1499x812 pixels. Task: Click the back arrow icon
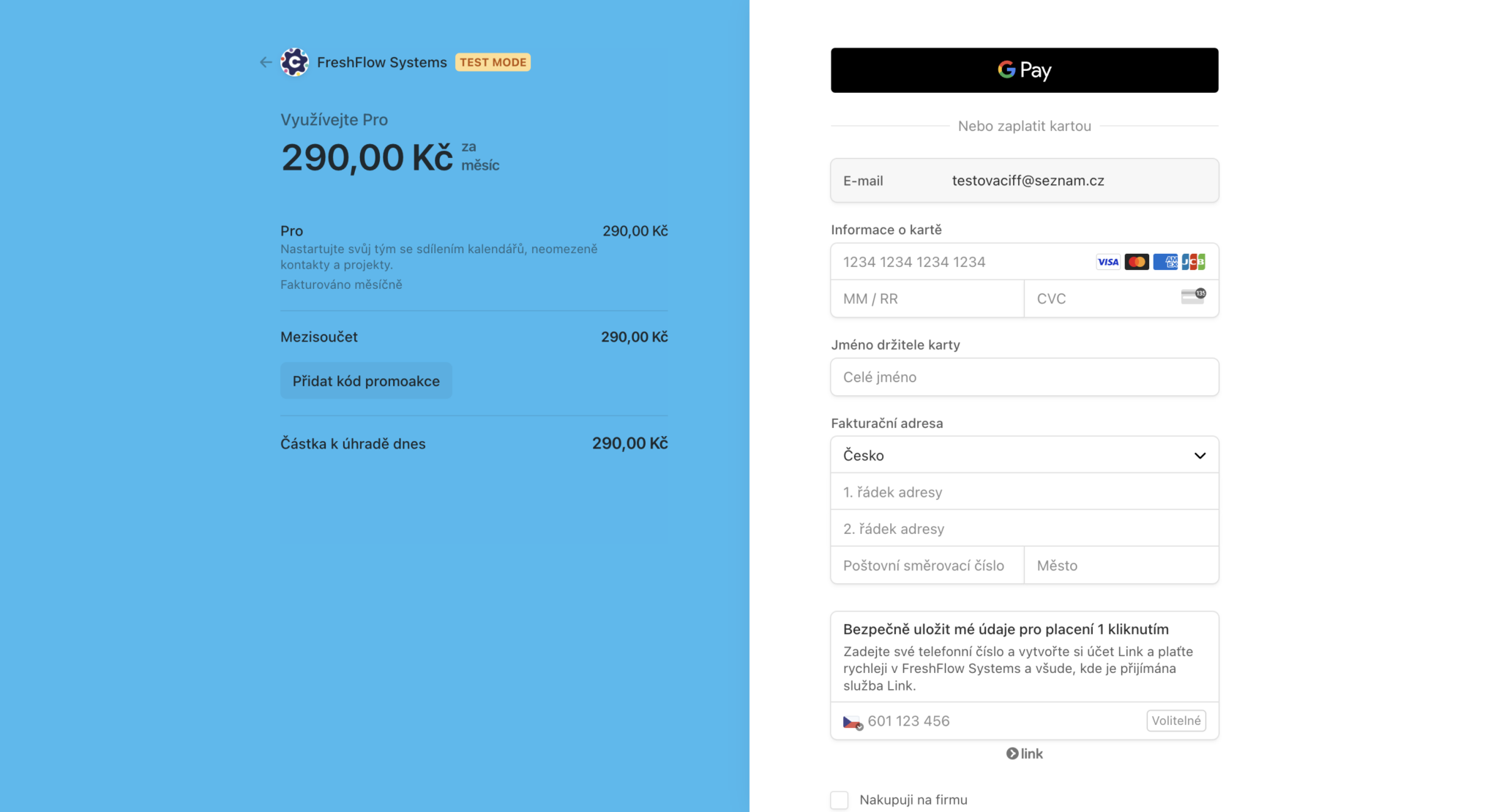click(266, 63)
